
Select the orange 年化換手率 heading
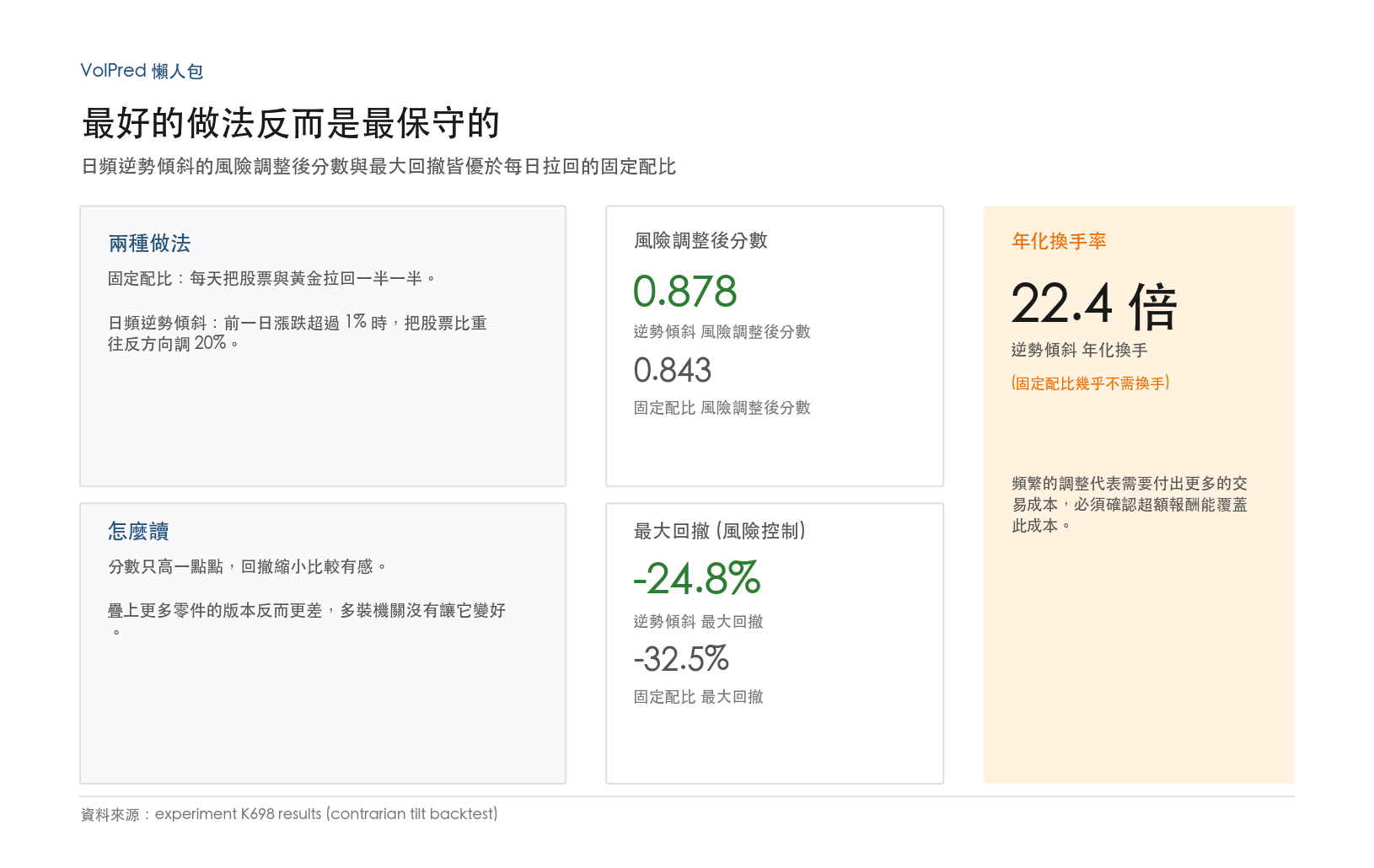[1059, 242]
